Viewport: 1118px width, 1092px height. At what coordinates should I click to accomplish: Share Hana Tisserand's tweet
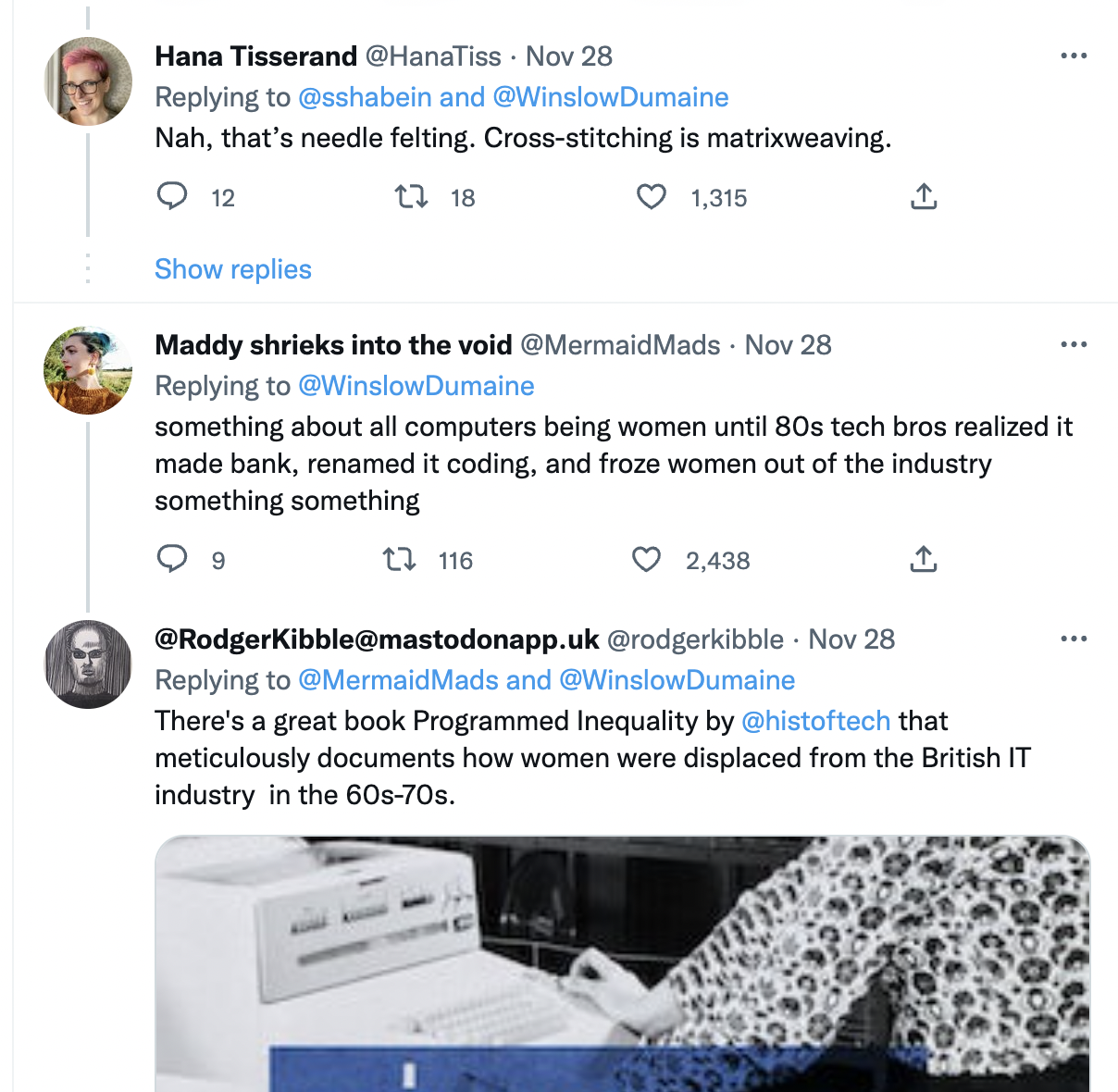pyautogui.click(x=924, y=196)
